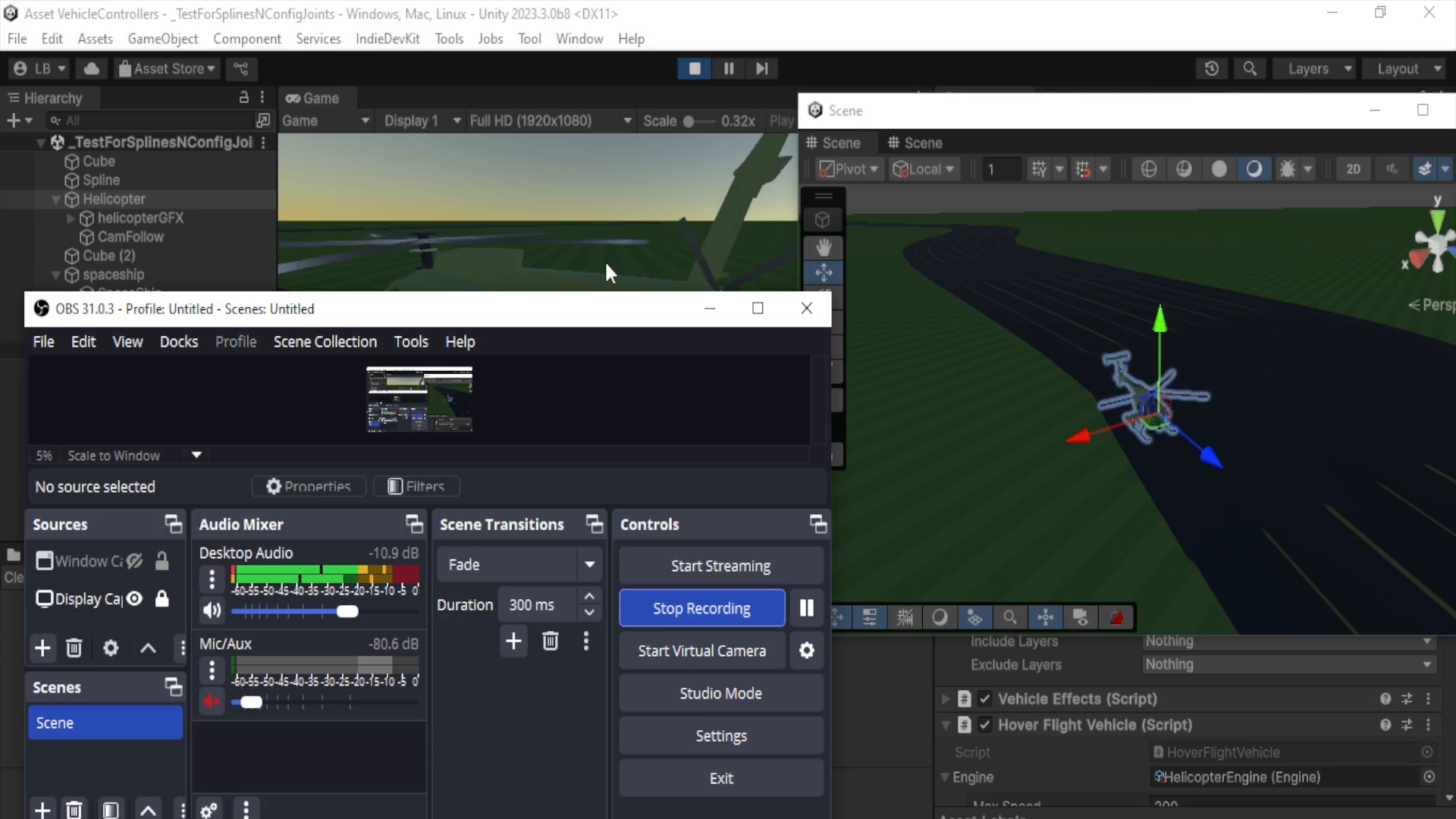Viewport: 1456px width, 819px height.
Task: Open OBS Settings from Controls
Action: 721,736
